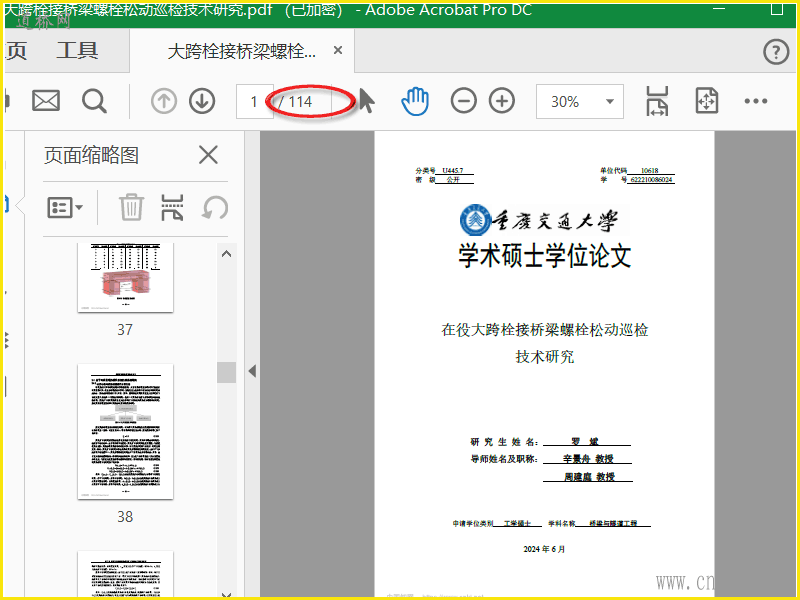The image size is (800, 600).
Task: Click the page label 38
Action: pos(125,517)
